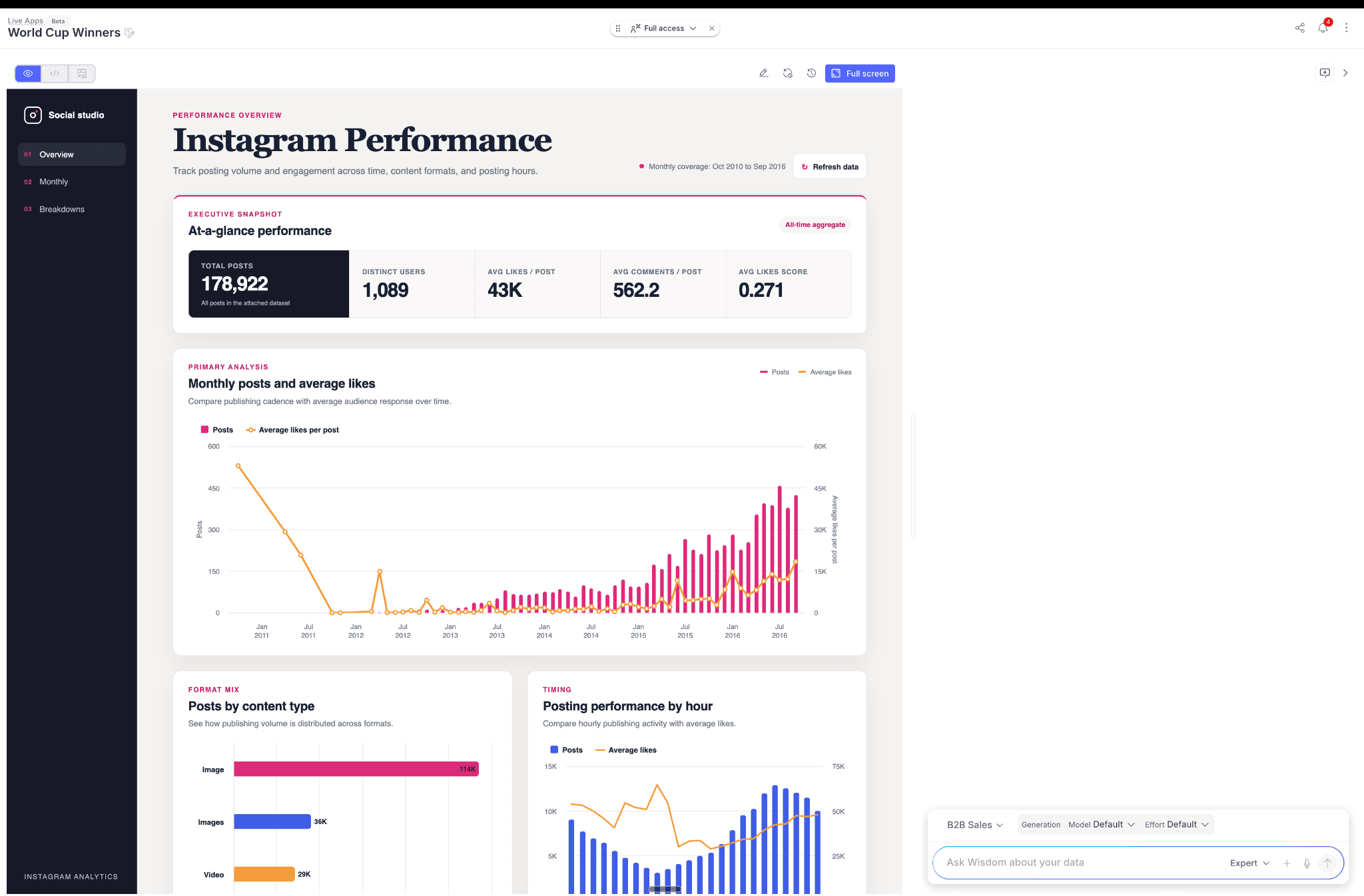Switch to the eye preview mode
The image size is (1364, 896).
[28, 73]
